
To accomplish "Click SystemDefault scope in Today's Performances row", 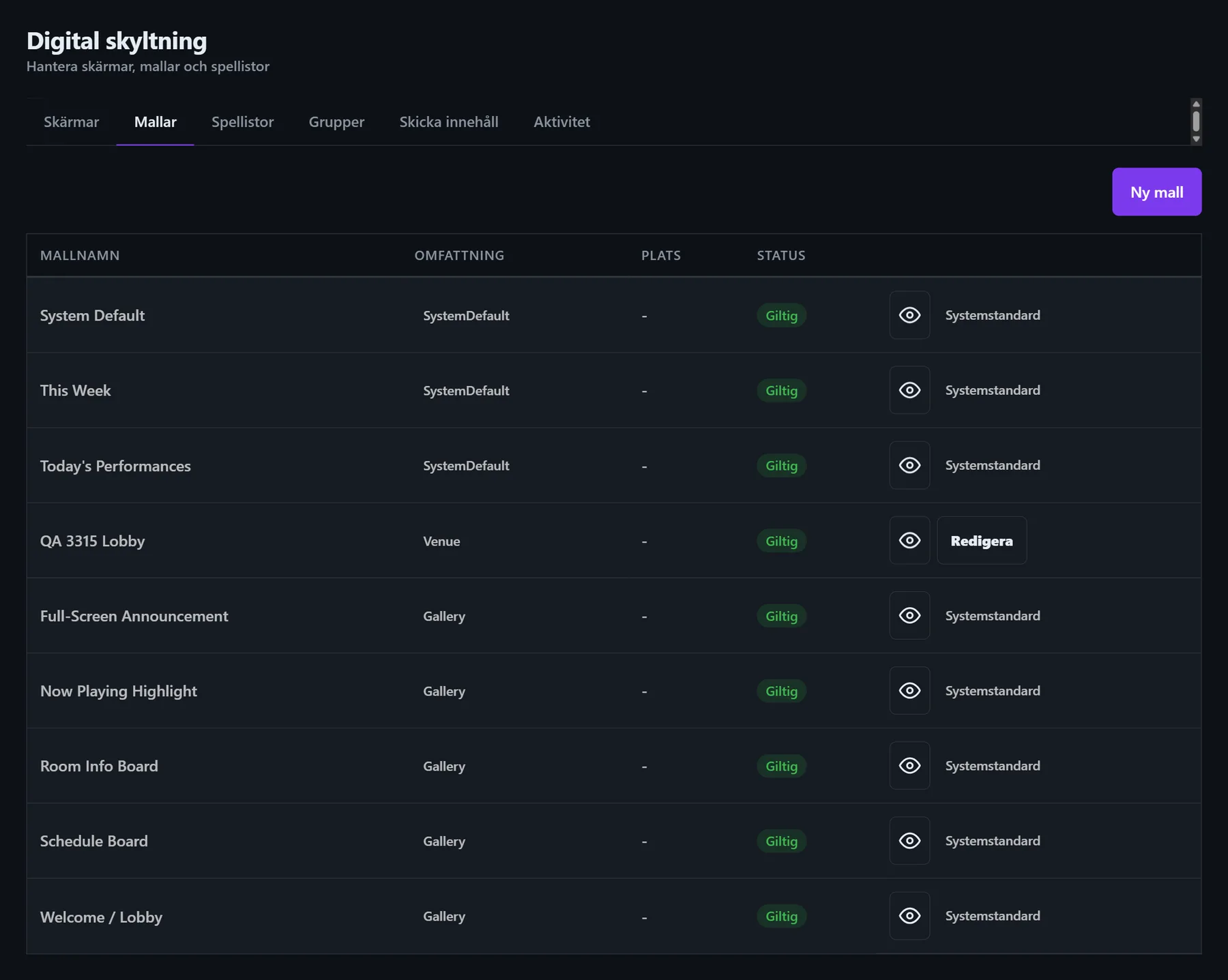I will [466, 465].
